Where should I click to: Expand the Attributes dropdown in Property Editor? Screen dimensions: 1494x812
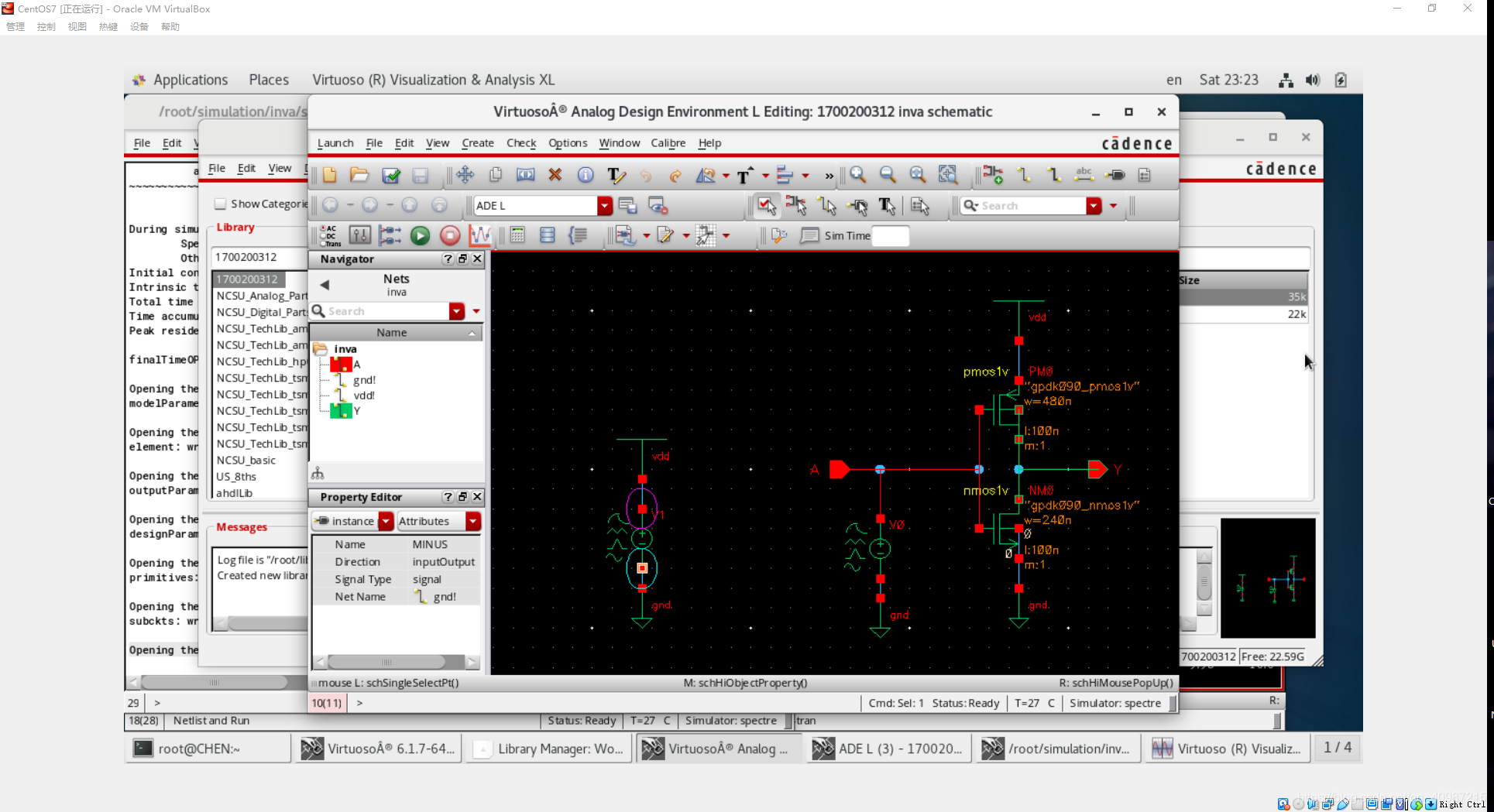click(x=472, y=522)
